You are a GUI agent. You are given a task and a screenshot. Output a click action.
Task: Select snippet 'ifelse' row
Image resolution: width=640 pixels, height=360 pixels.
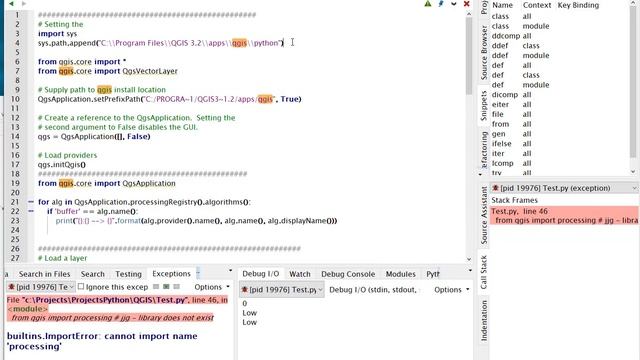click(x=560, y=144)
